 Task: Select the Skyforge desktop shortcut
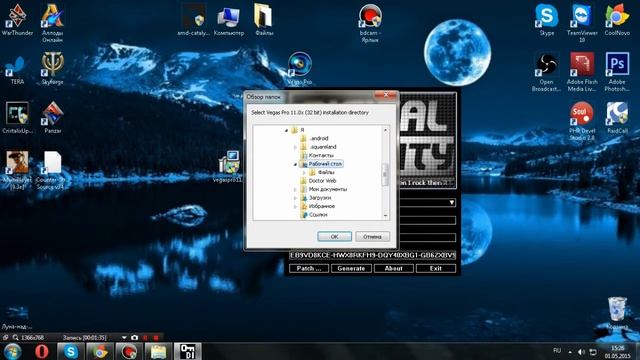coord(52,69)
